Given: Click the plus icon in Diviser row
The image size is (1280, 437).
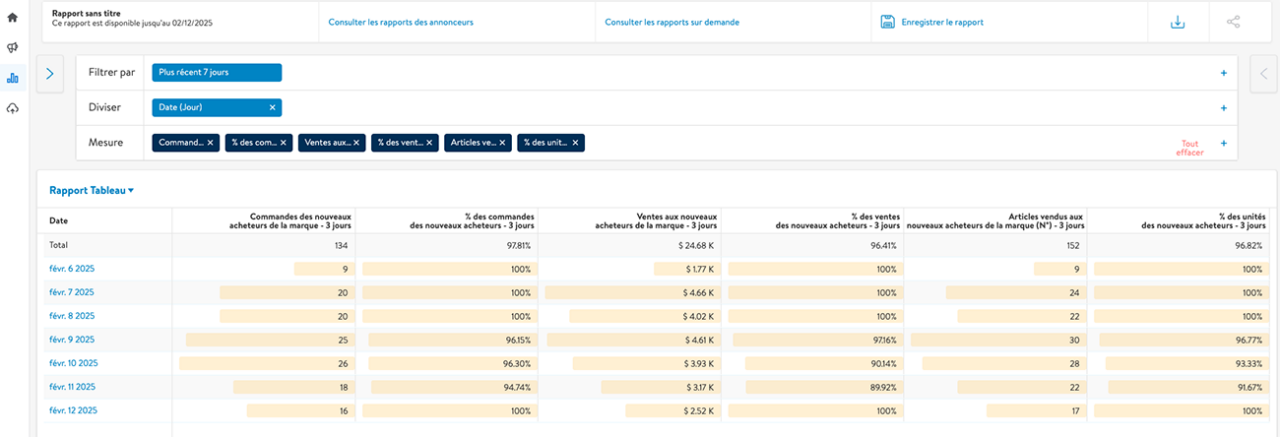Looking at the screenshot, I should point(1223,108).
